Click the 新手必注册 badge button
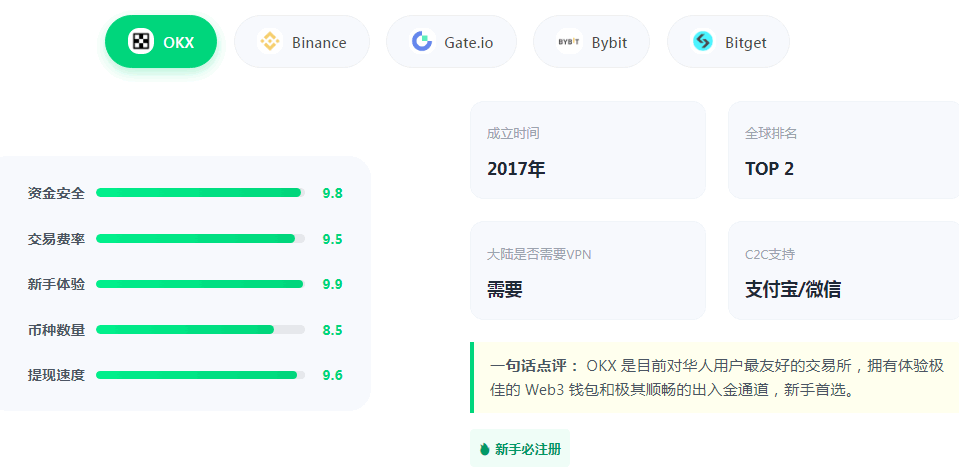This screenshot has height=471, width=959. click(x=521, y=449)
